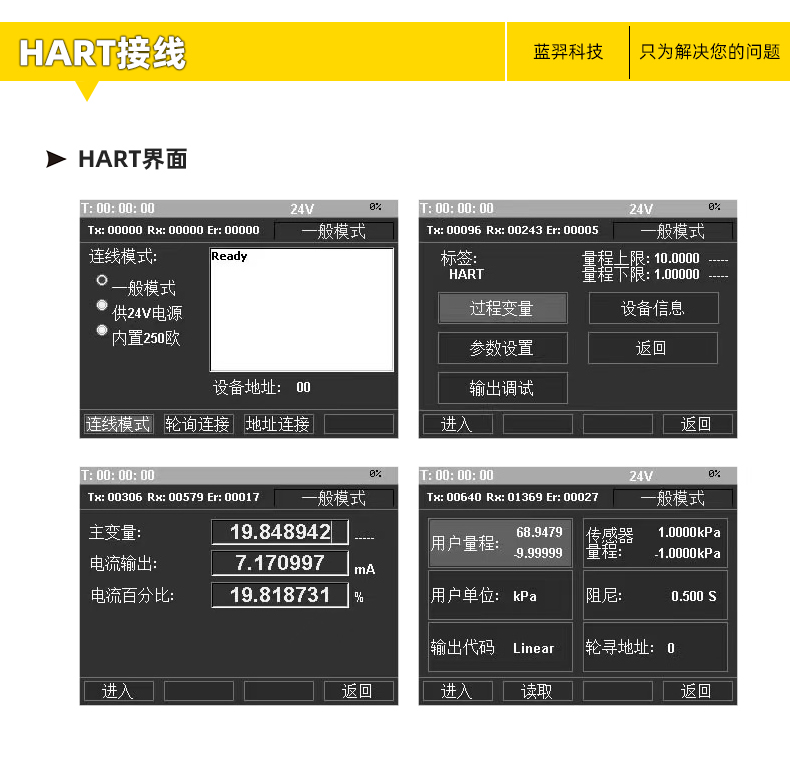Open the 设备信息 menu button

tap(653, 308)
